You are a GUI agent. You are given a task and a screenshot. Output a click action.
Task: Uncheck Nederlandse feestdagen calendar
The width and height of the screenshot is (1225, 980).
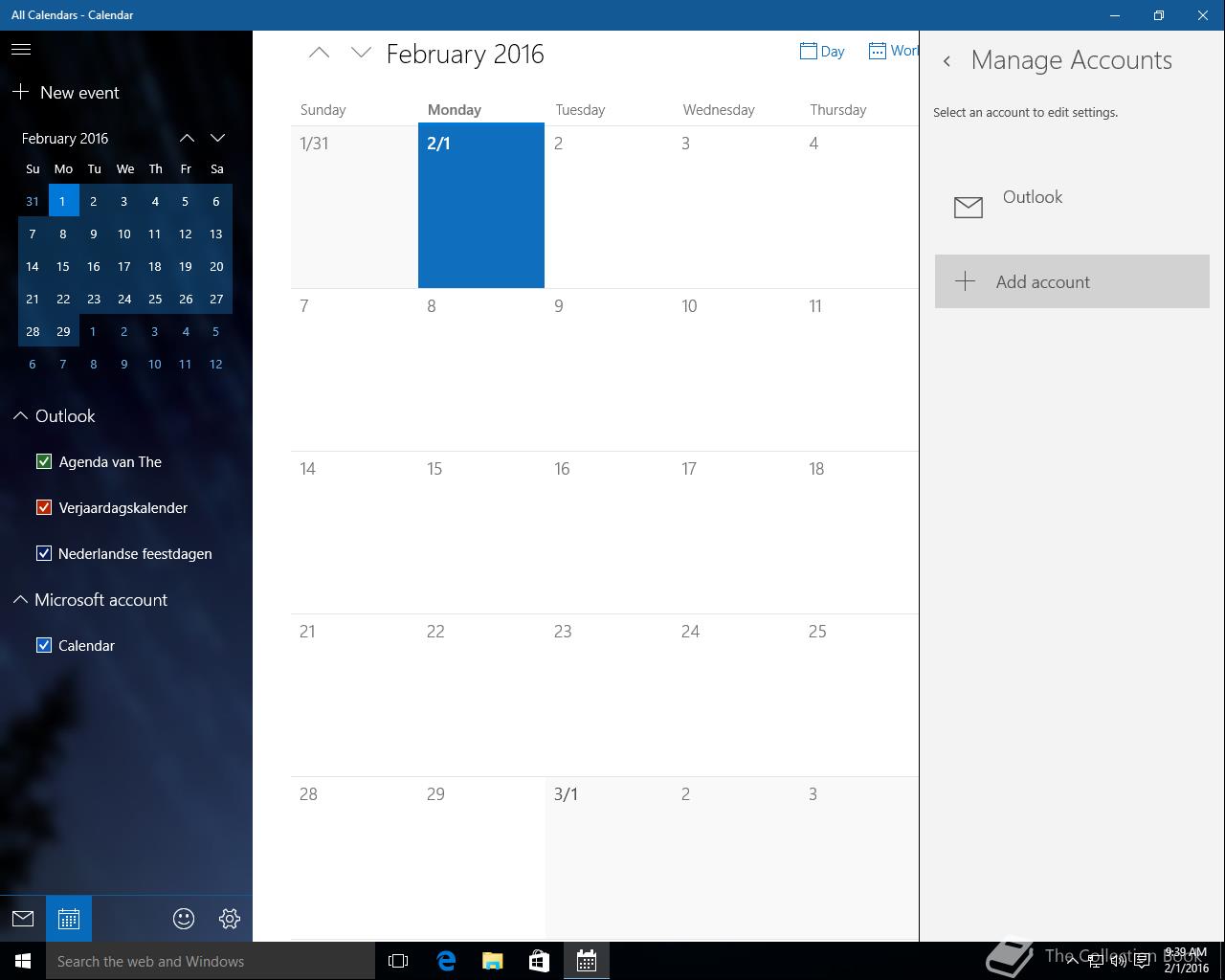pyautogui.click(x=44, y=554)
